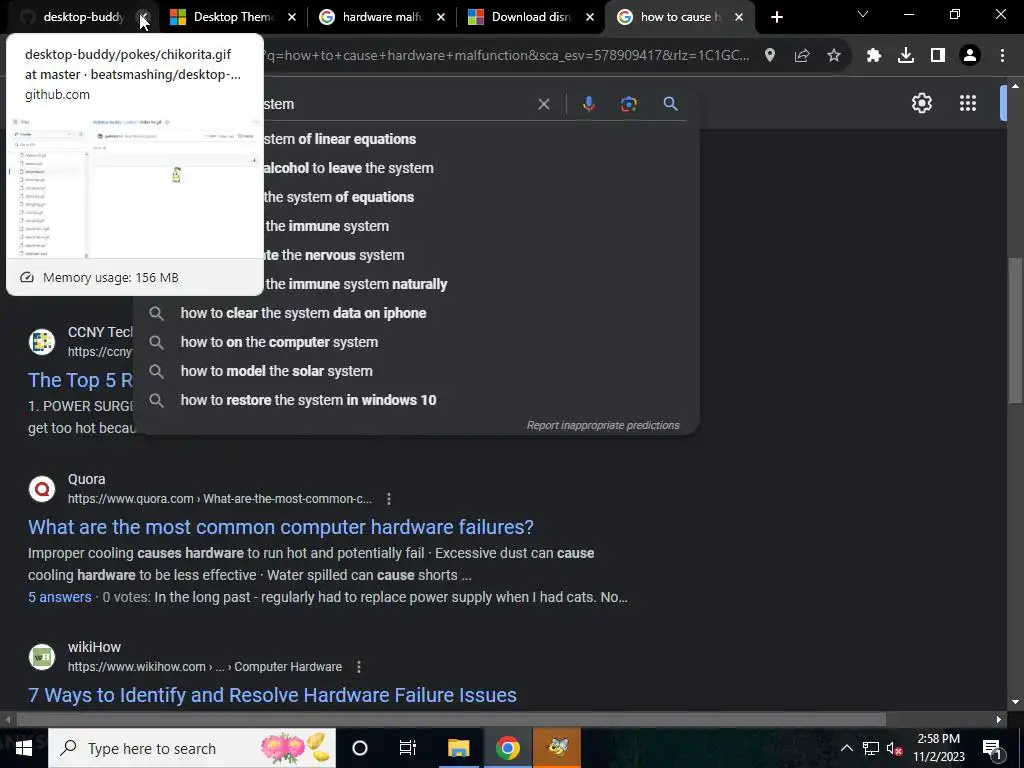Open more options for the Quora result
Viewport: 1024px width, 768px height.
389,499
